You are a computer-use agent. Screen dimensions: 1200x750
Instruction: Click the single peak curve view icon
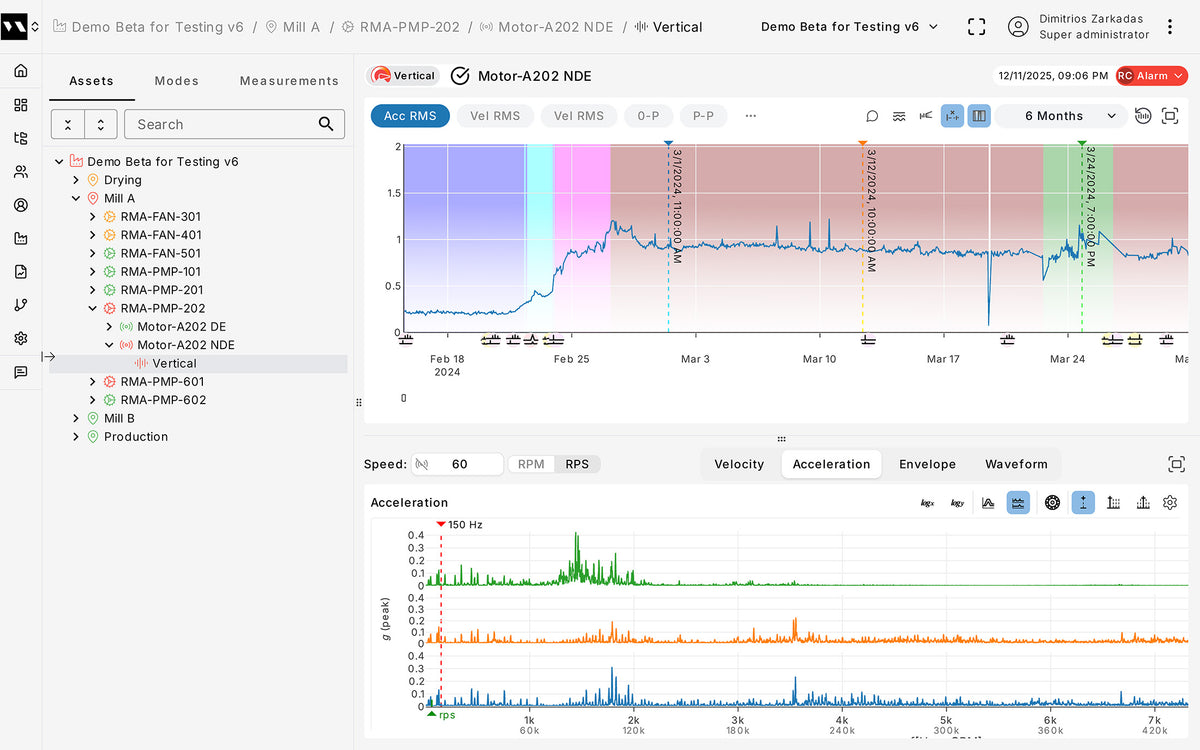tap(988, 503)
